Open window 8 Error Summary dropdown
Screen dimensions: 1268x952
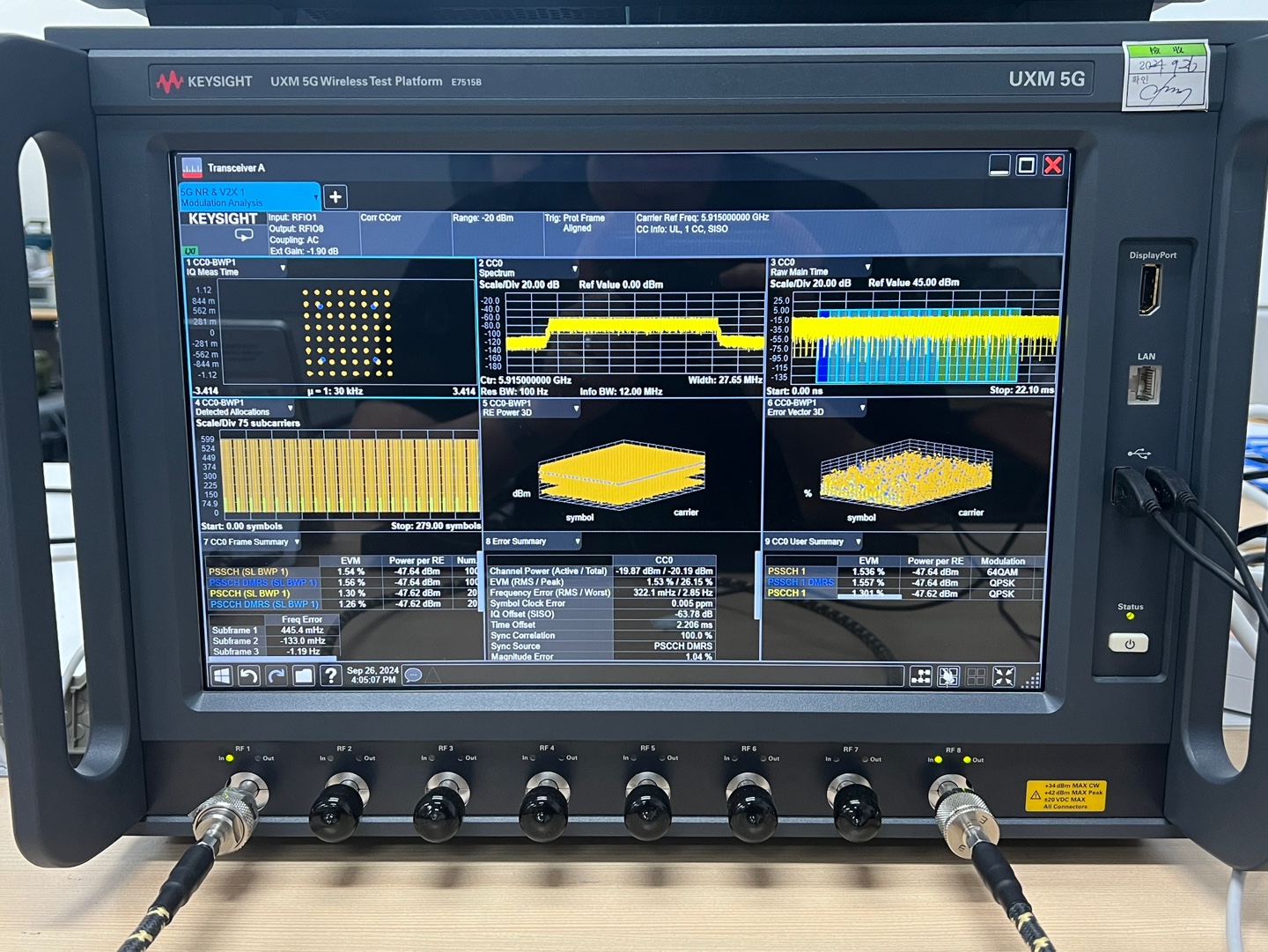577,541
